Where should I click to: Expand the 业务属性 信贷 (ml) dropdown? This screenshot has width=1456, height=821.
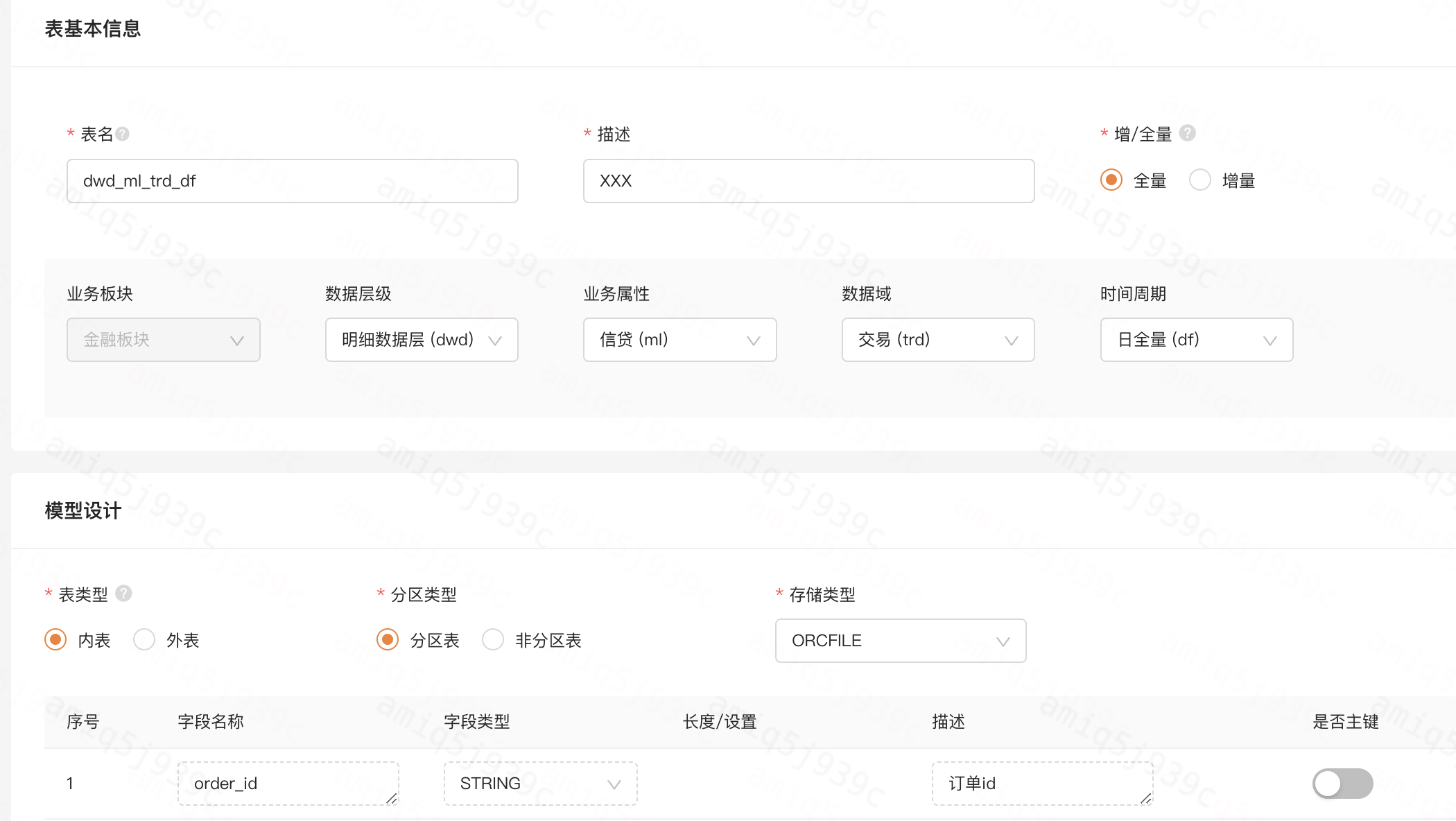[679, 340]
